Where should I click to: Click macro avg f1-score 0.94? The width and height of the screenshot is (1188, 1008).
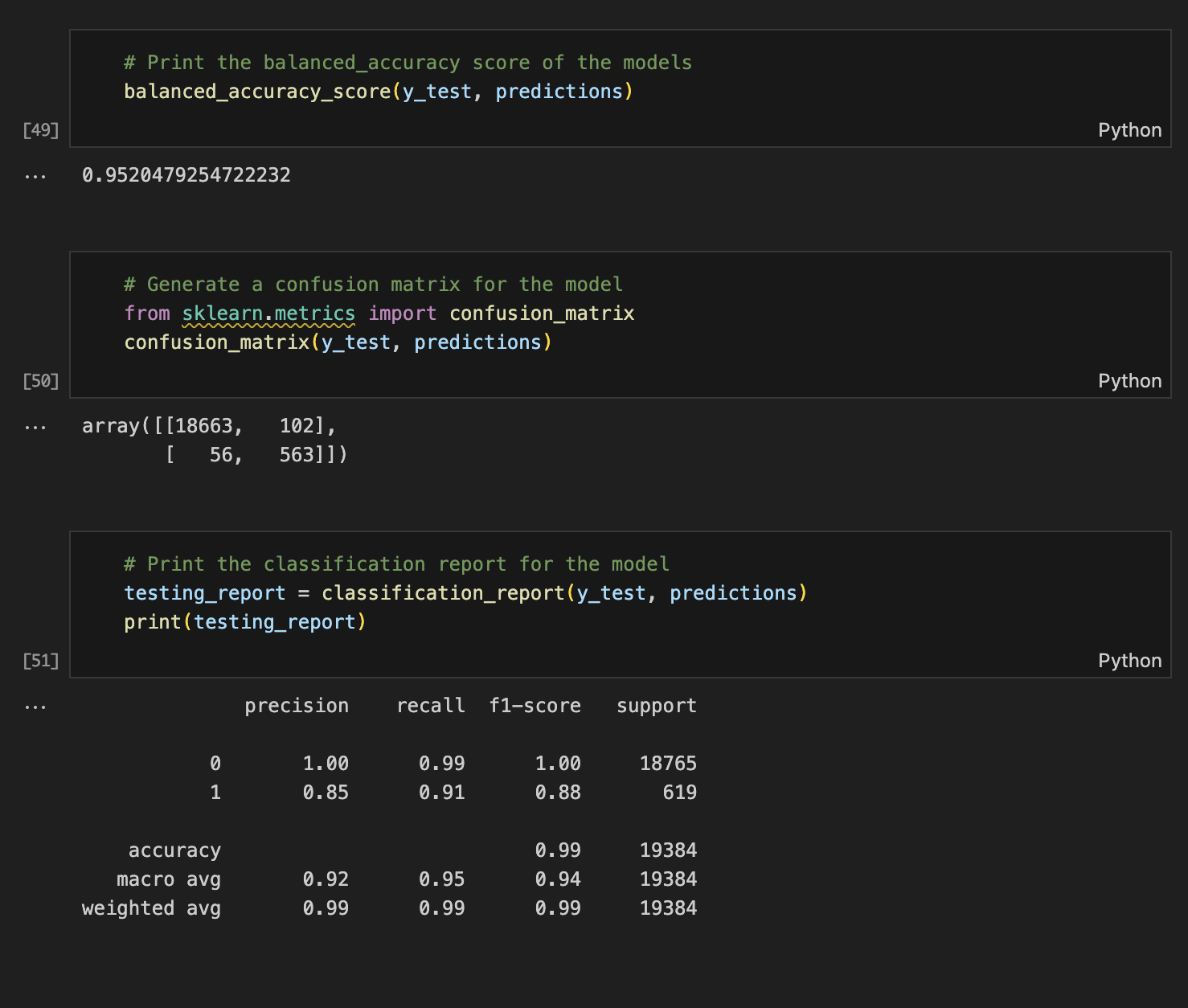tap(558, 879)
